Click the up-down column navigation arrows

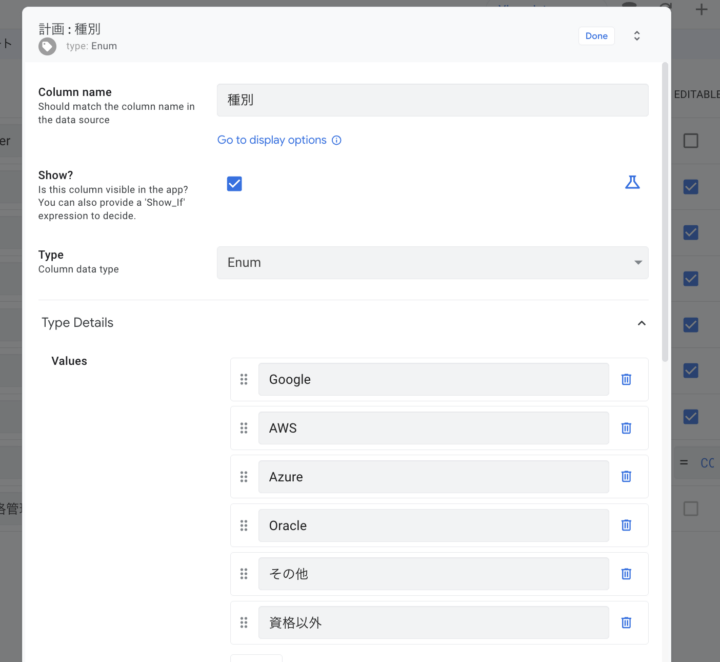pyautogui.click(x=637, y=36)
